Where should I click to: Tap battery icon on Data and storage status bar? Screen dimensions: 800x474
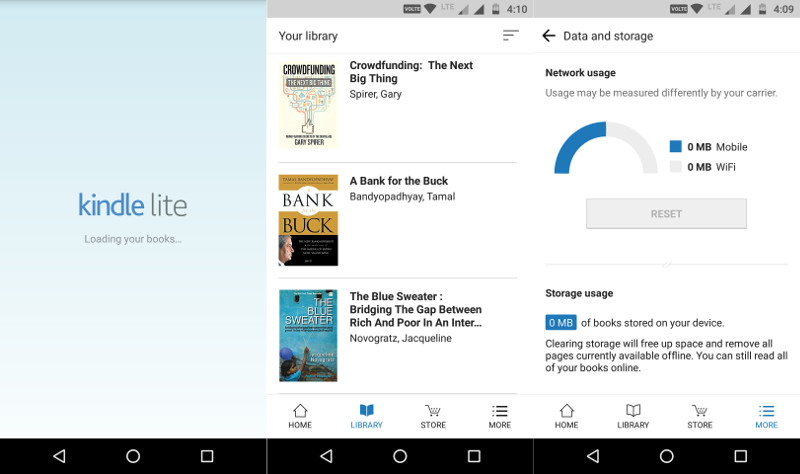(x=762, y=9)
